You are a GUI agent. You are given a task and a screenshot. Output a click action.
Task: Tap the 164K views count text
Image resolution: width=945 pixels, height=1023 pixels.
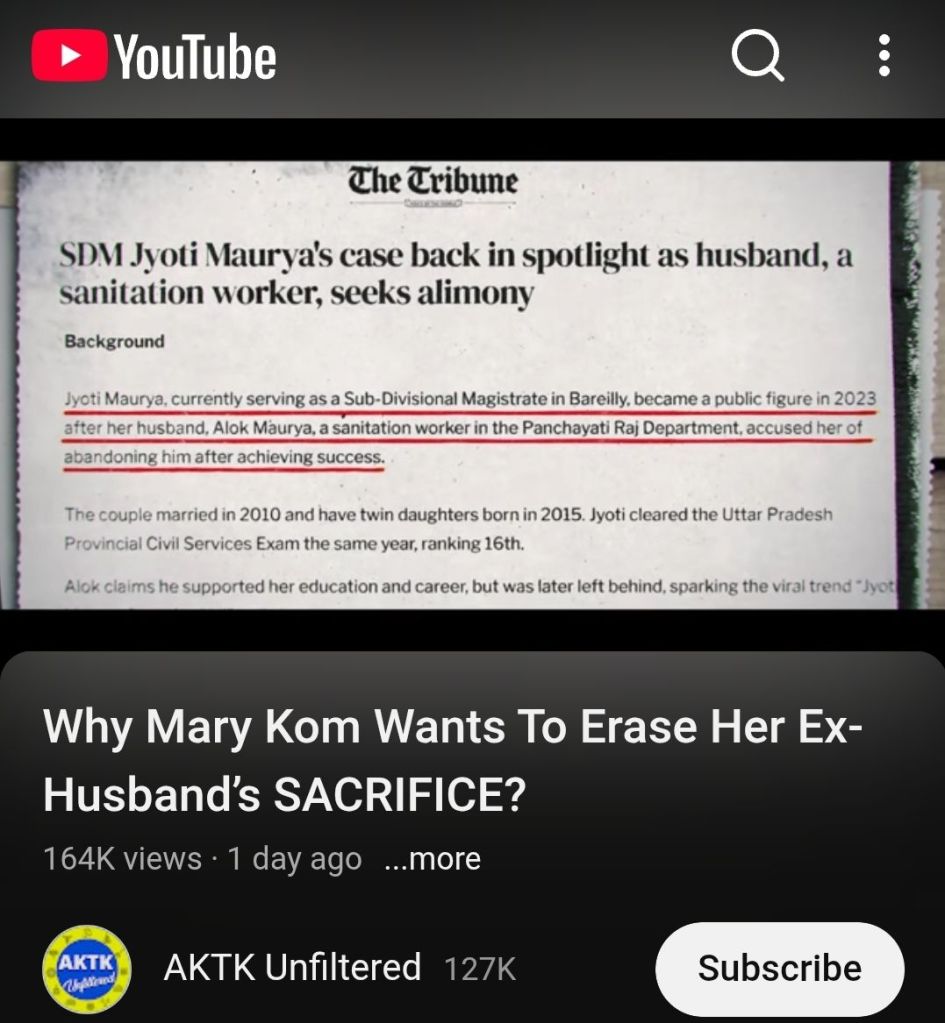pyautogui.click(x=123, y=859)
